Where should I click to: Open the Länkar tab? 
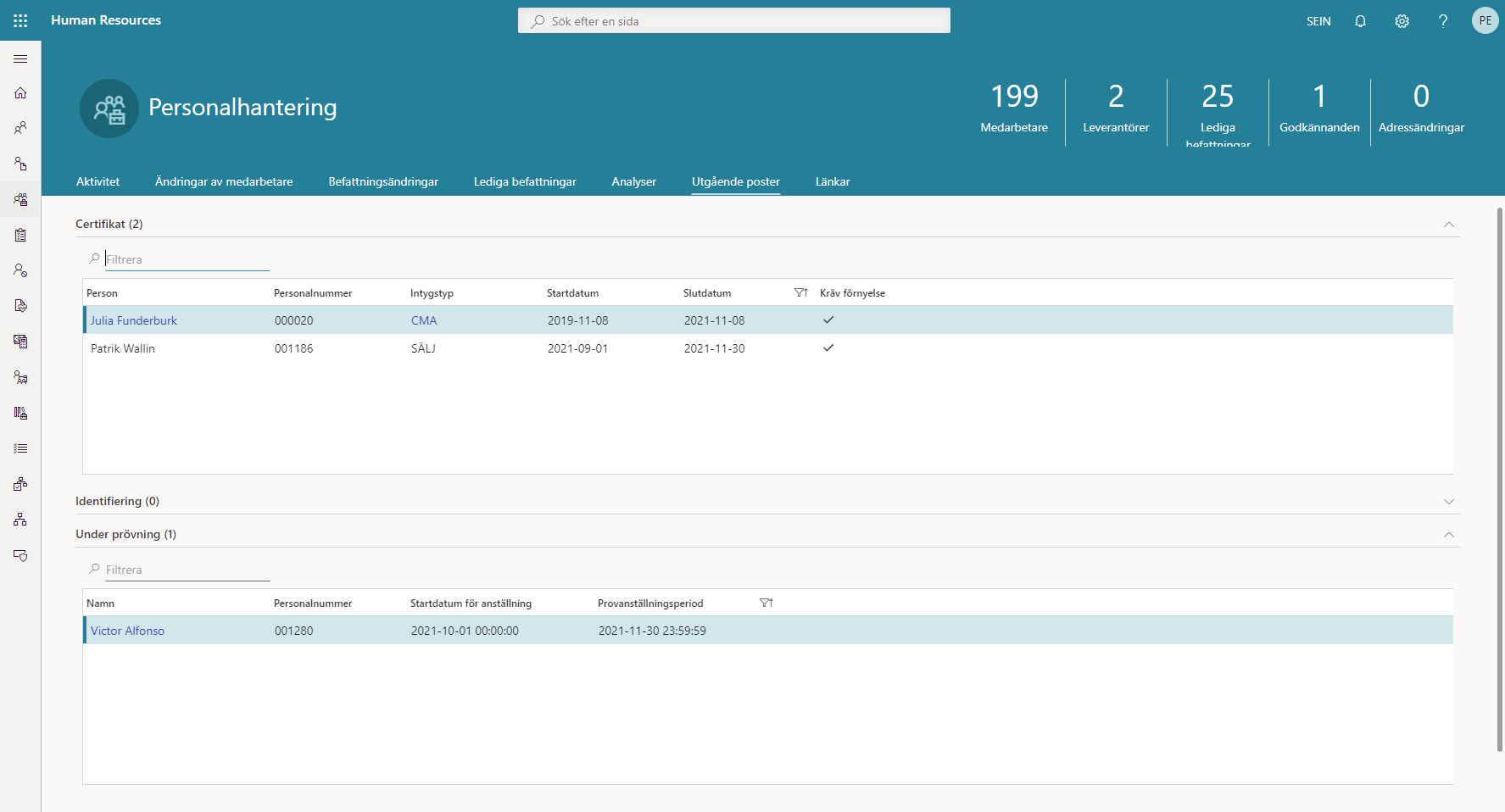[833, 181]
